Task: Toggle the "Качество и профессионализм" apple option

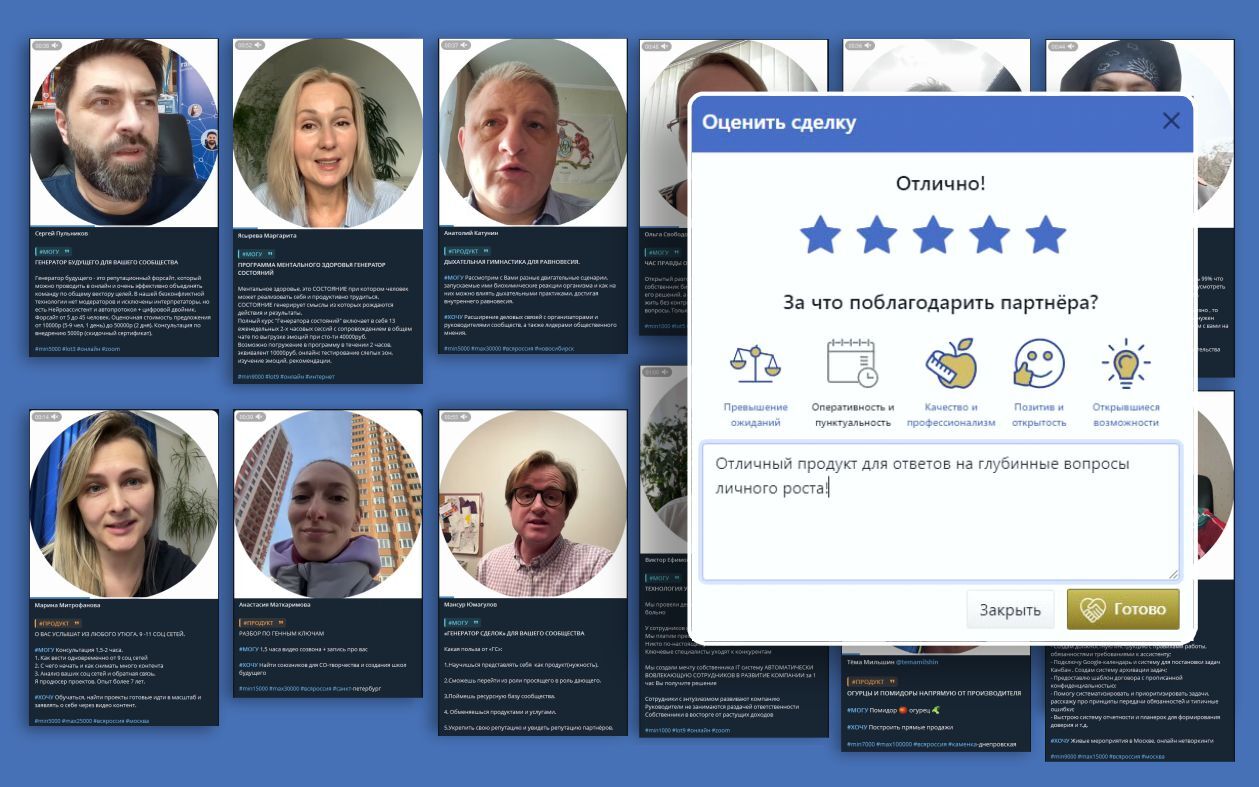Action: [x=951, y=384]
